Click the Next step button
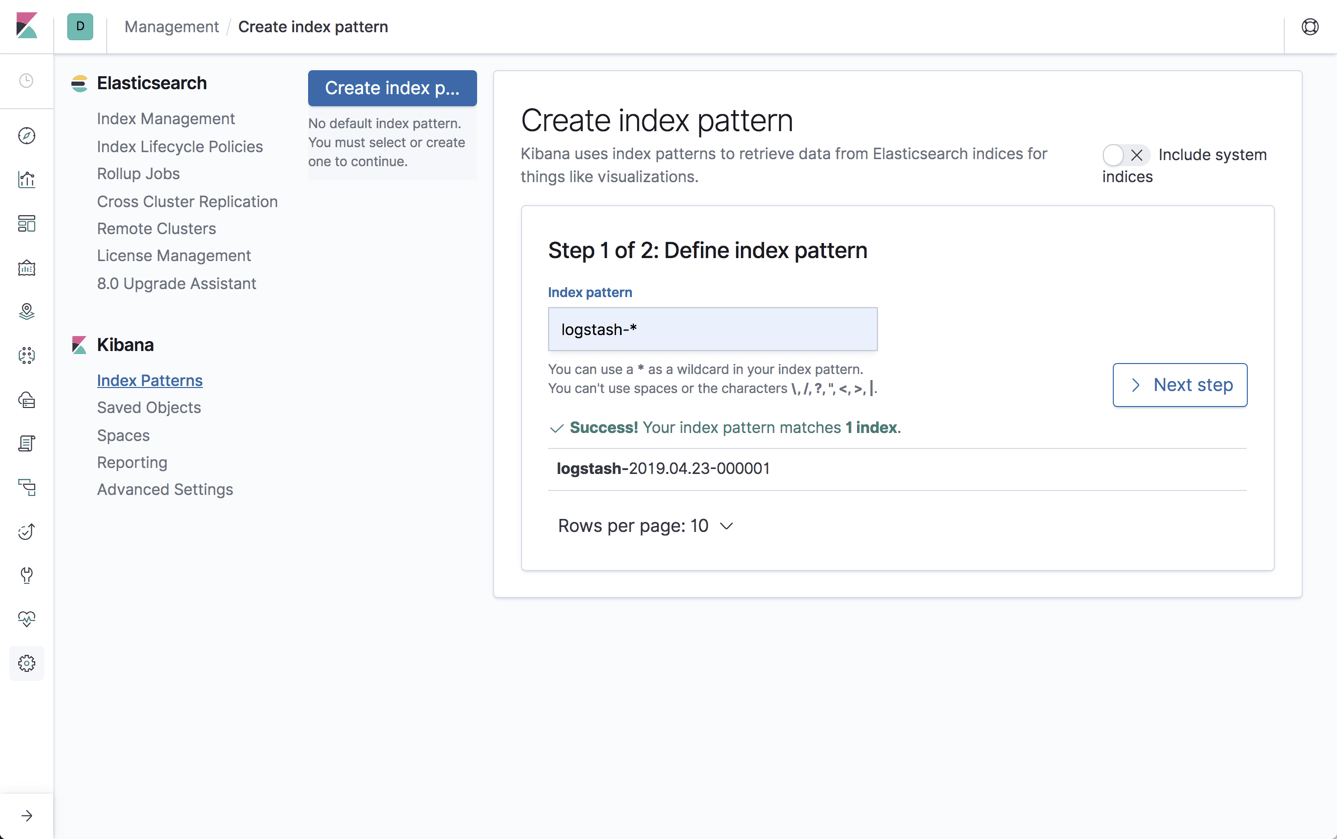The image size is (1337, 839). pyautogui.click(x=1180, y=385)
